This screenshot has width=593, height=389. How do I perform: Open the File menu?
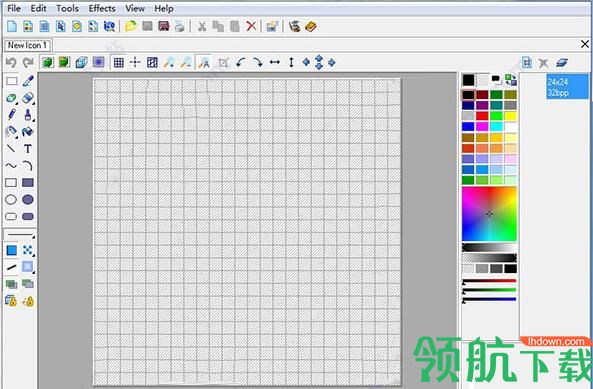click(14, 8)
